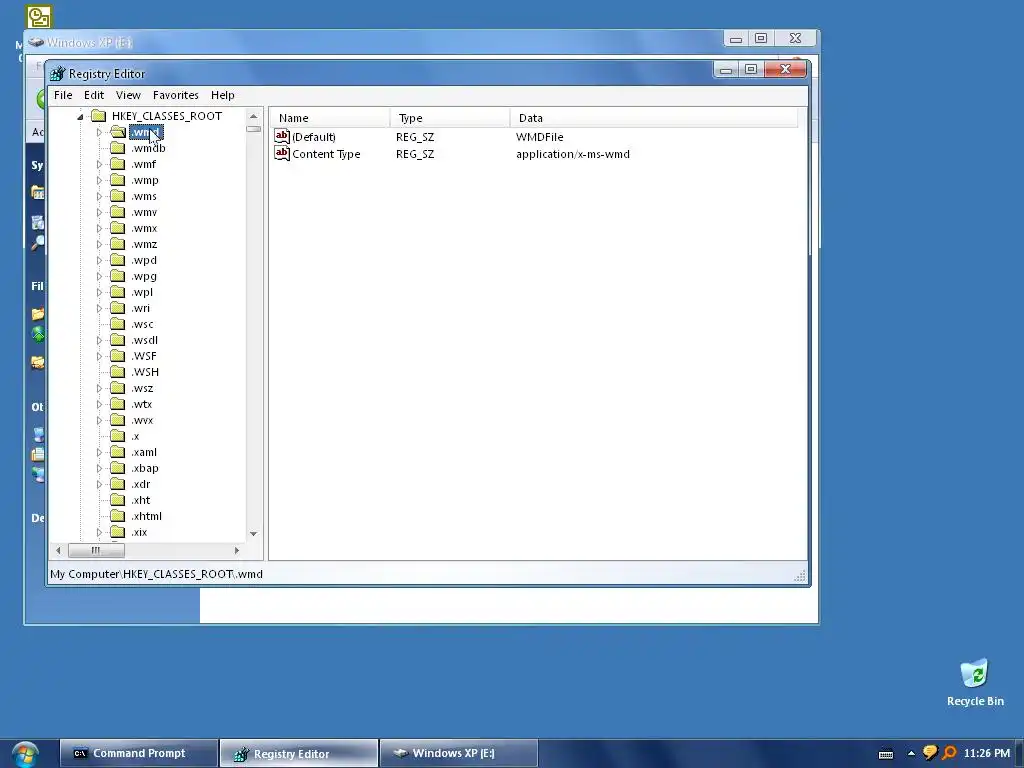The width and height of the screenshot is (1024, 768).
Task: Expand the .wsdl key
Action: (99, 340)
